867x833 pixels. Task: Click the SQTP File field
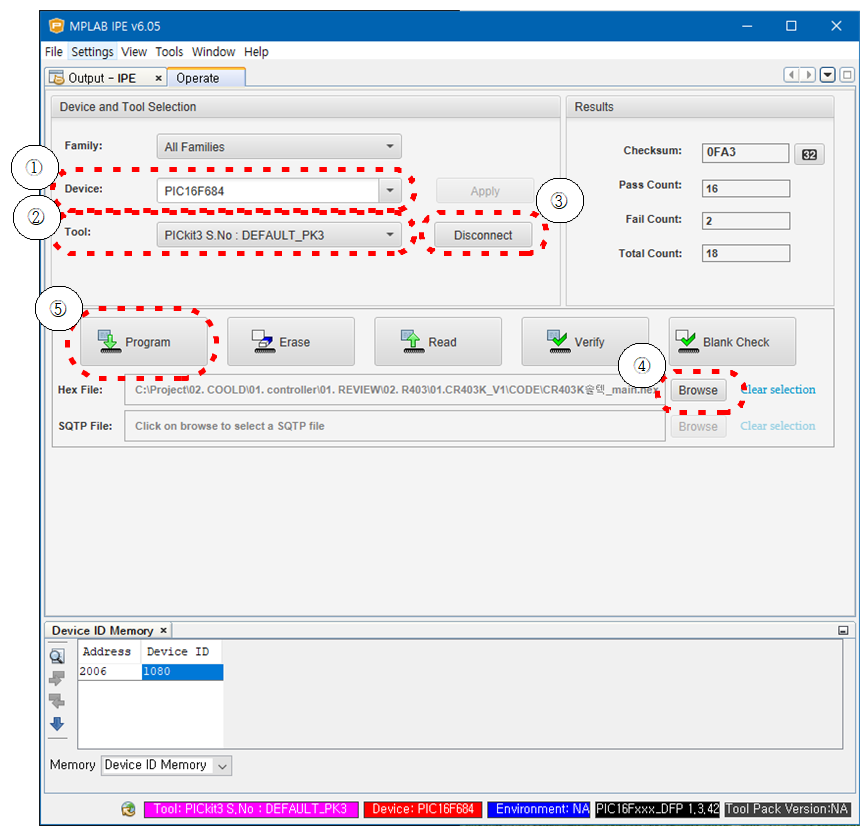pyautogui.click(x=395, y=426)
